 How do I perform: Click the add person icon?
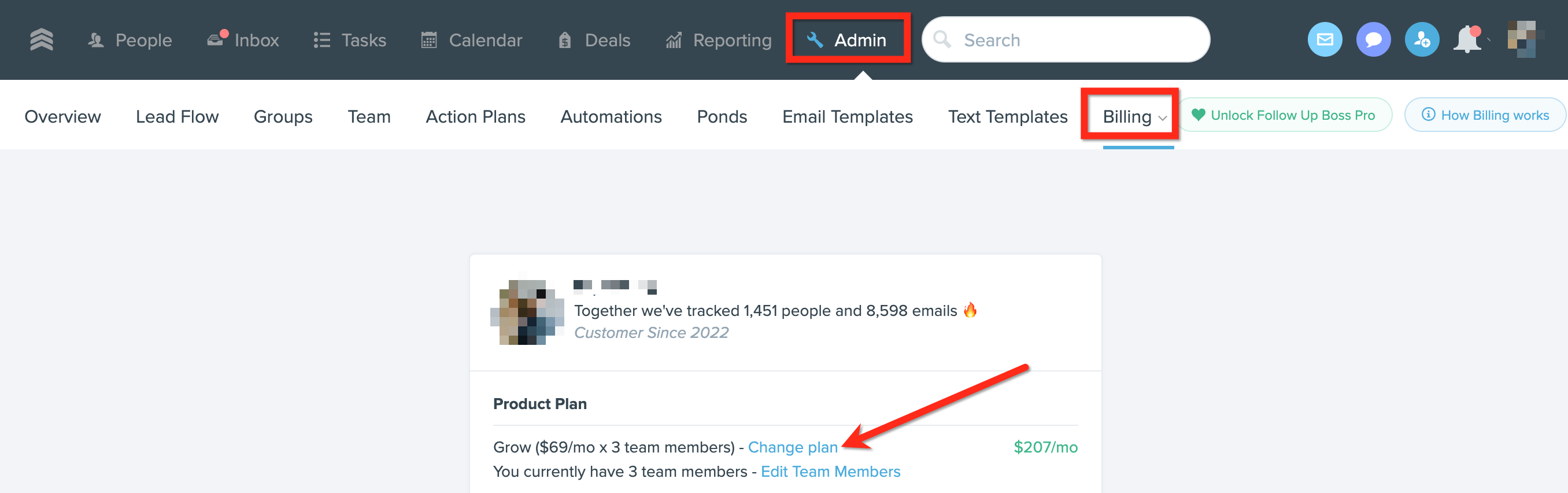point(1421,41)
